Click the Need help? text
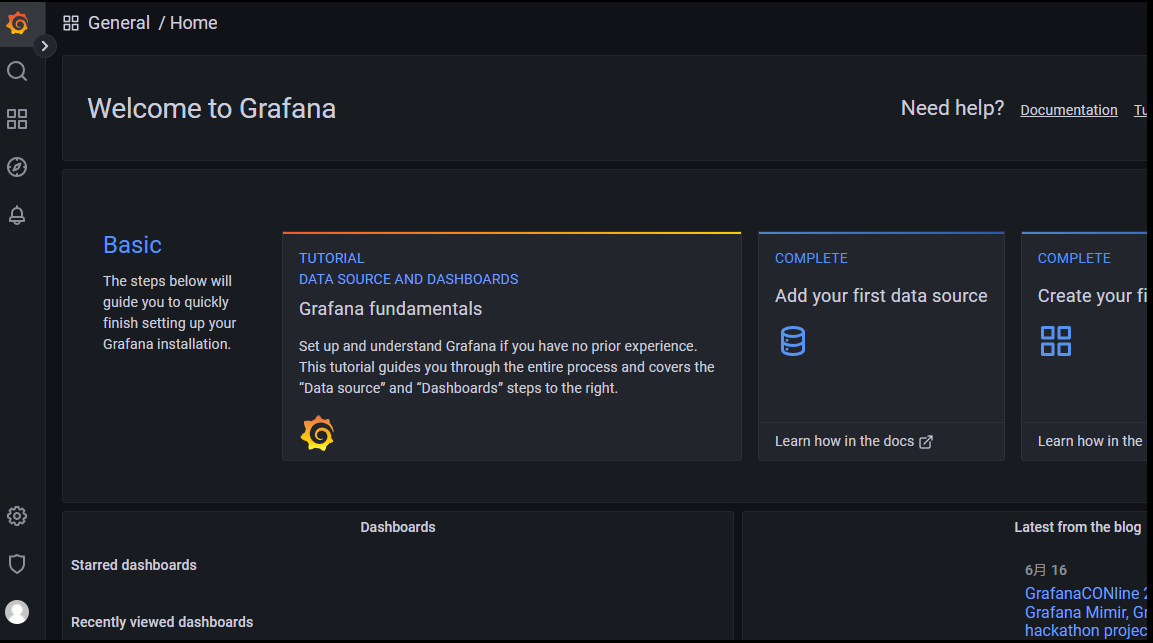This screenshot has width=1153, height=643. tap(952, 108)
